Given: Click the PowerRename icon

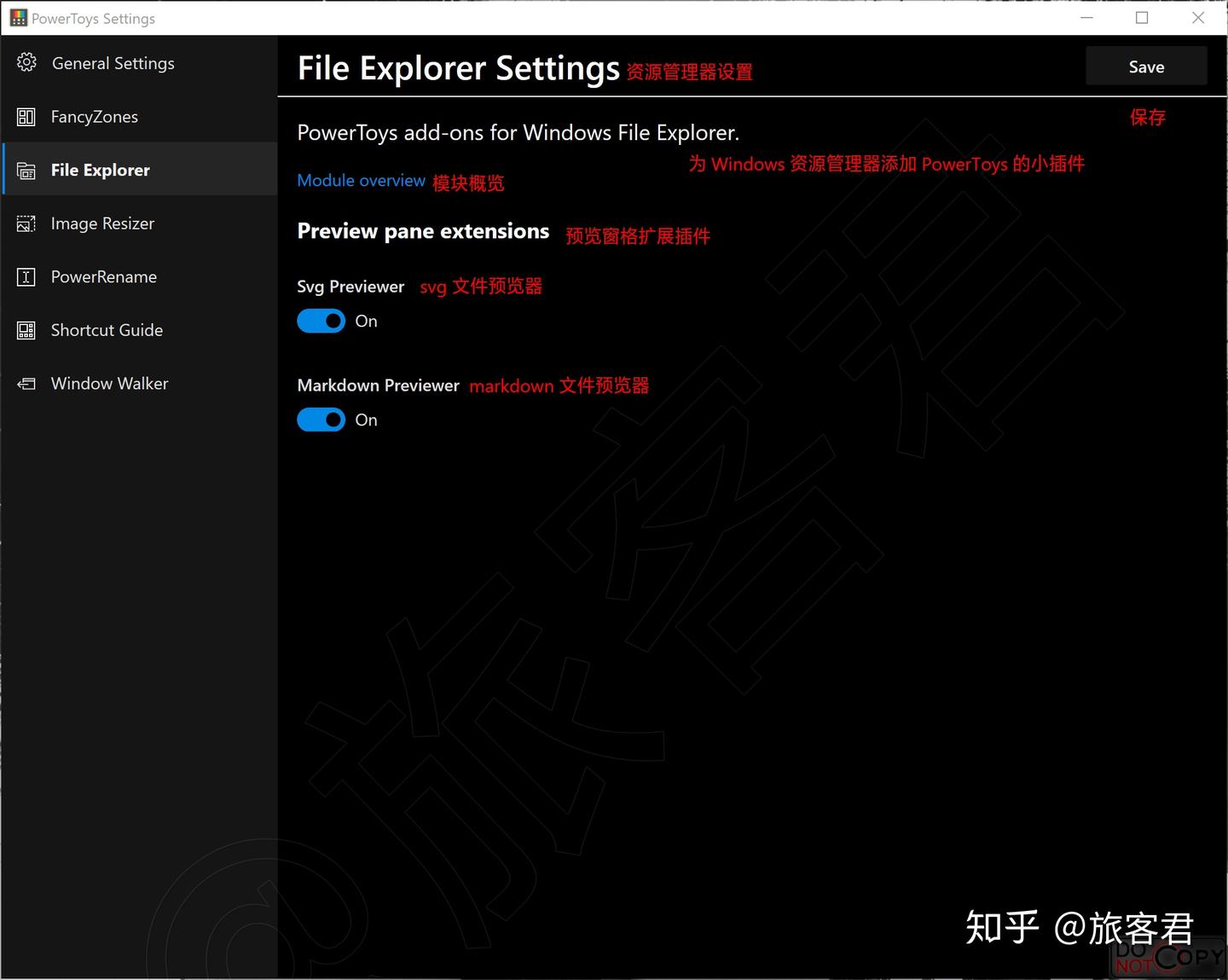Looking at the screenshot, I should click(x=26, y=276).
